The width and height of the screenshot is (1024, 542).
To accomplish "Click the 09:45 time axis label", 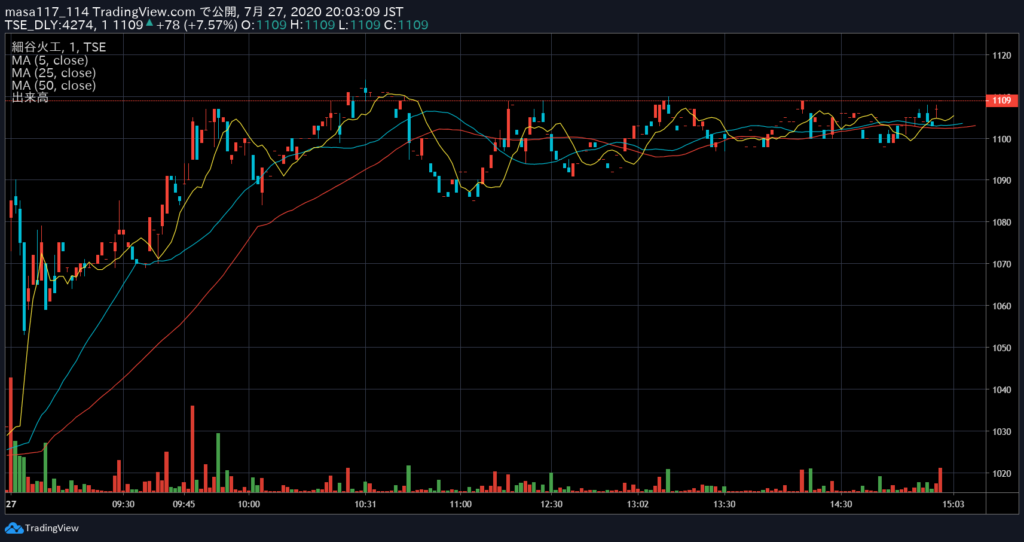I will [184, 504].
